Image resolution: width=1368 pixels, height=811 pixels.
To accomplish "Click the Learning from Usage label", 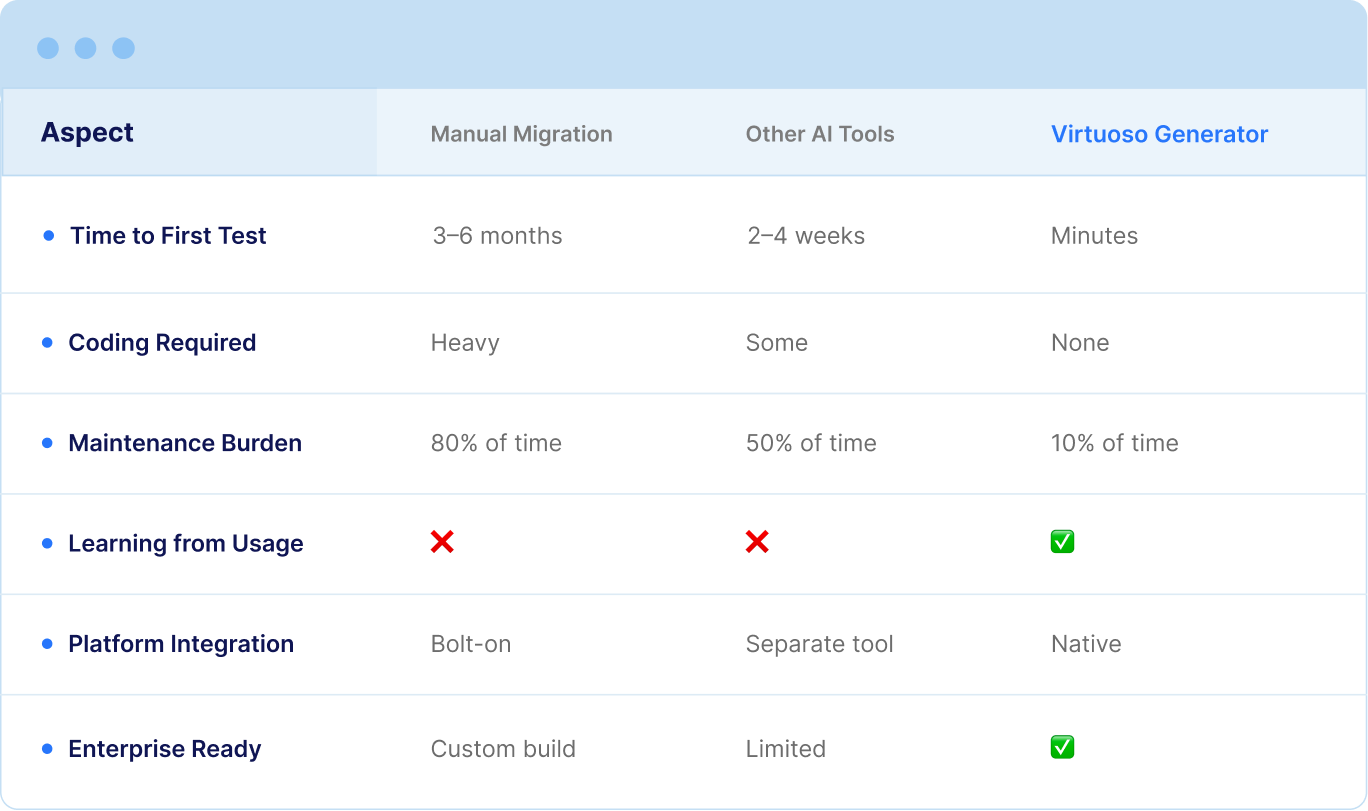I will pyautogui.click(x=186, y=544).
